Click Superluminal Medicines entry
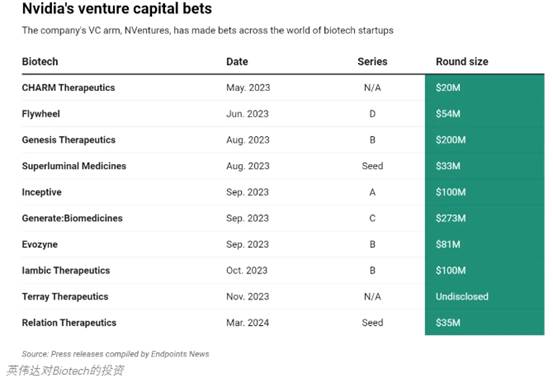The image size is (553, 383). click(74, 166)
